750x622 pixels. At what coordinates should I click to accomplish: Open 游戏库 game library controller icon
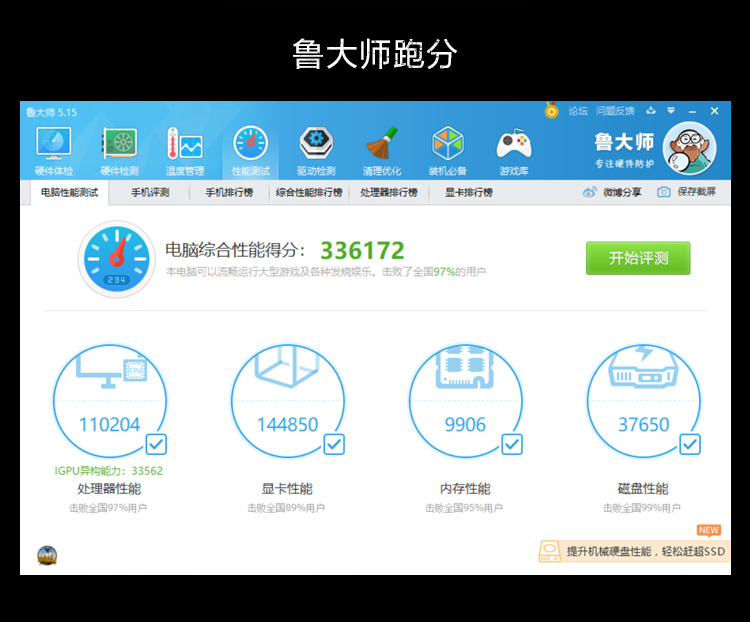click(514, 144)
